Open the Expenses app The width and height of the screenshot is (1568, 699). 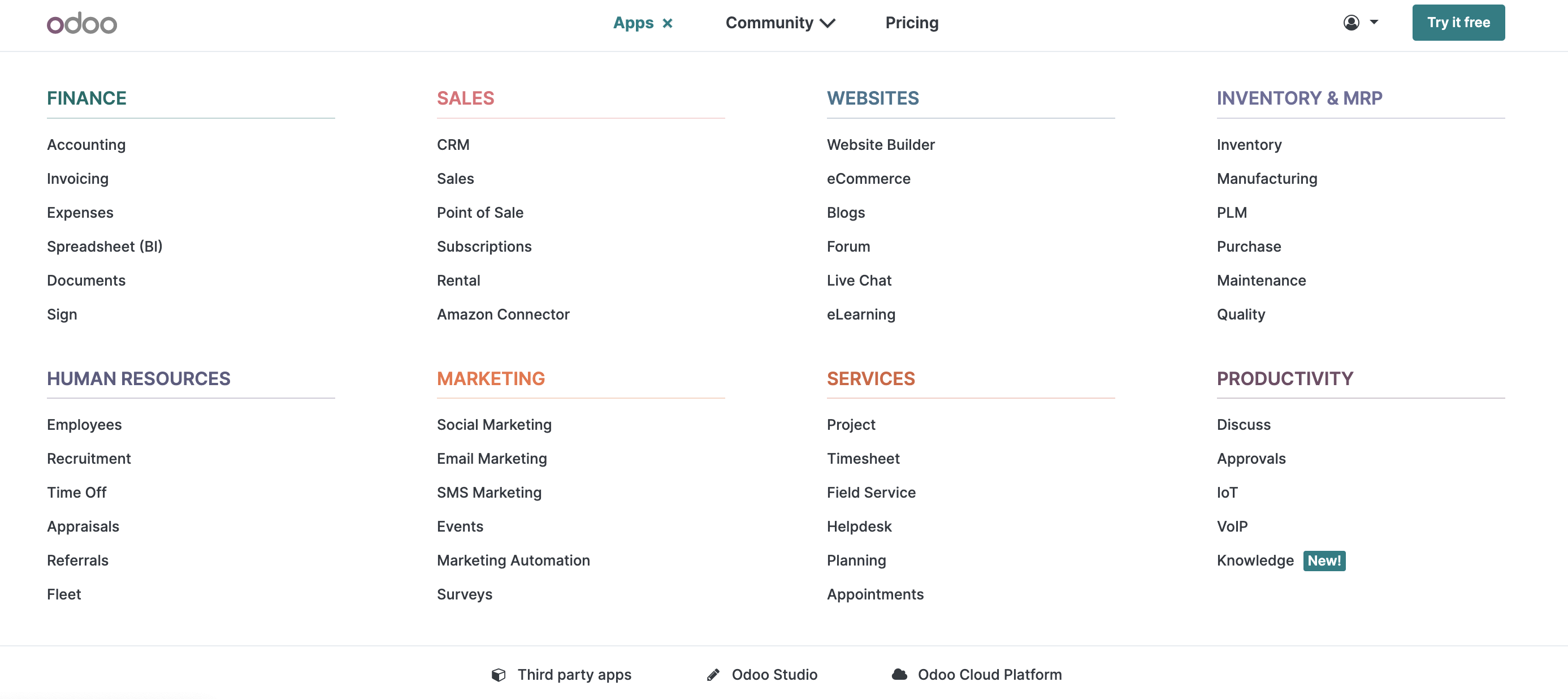pyautogui.click(x=80, y=213)
